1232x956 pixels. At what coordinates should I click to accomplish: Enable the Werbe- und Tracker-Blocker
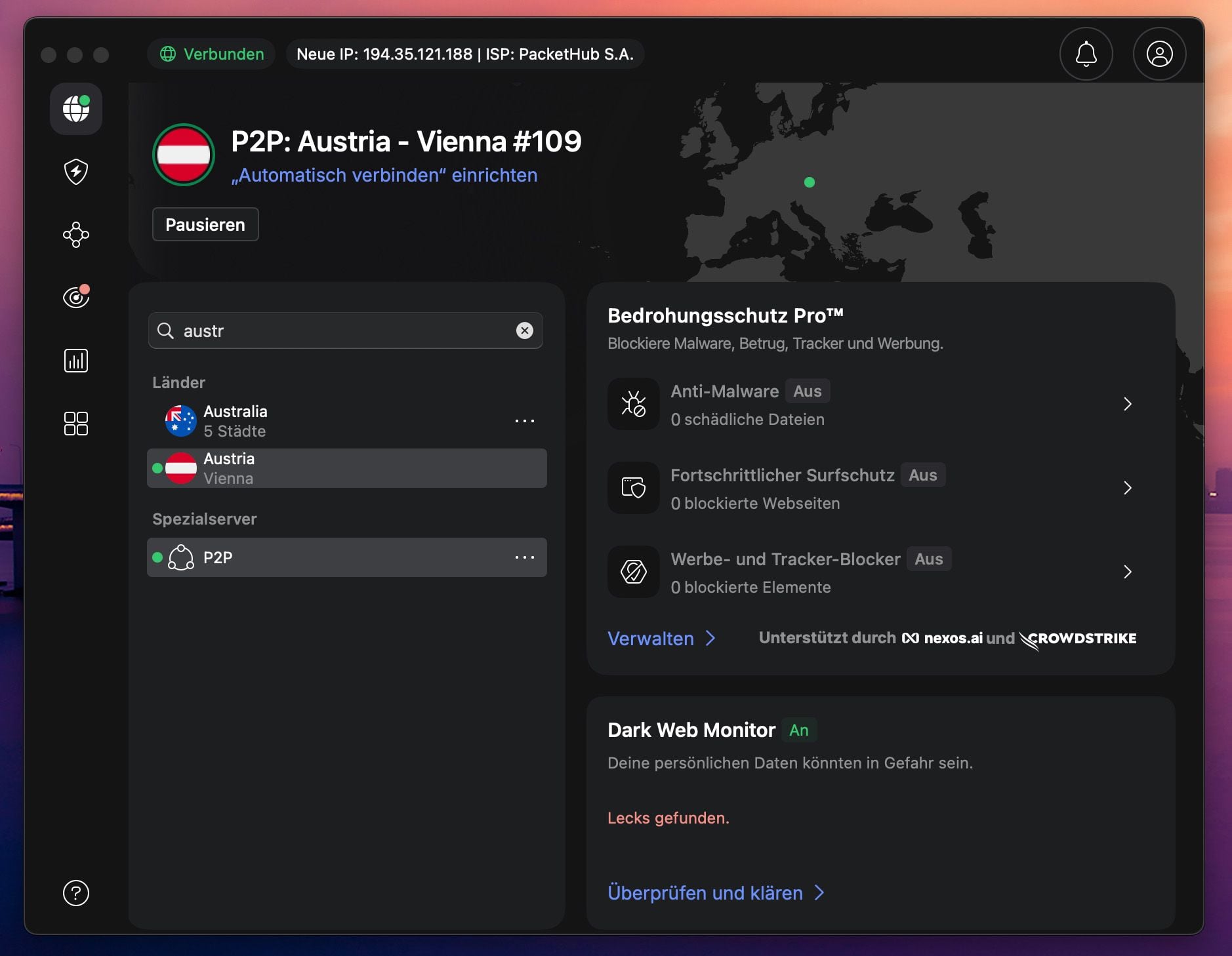click(928, 559)
